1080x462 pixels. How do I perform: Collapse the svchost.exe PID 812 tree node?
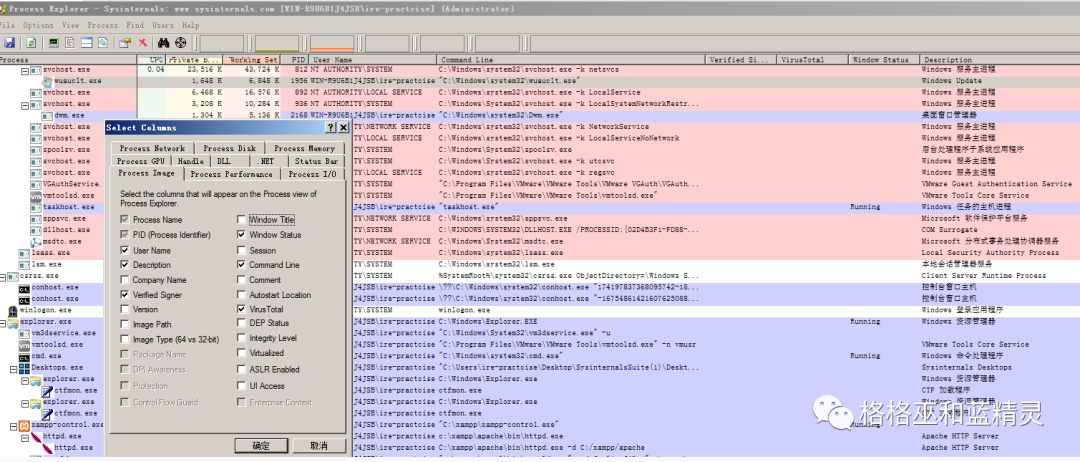[25, 70]
